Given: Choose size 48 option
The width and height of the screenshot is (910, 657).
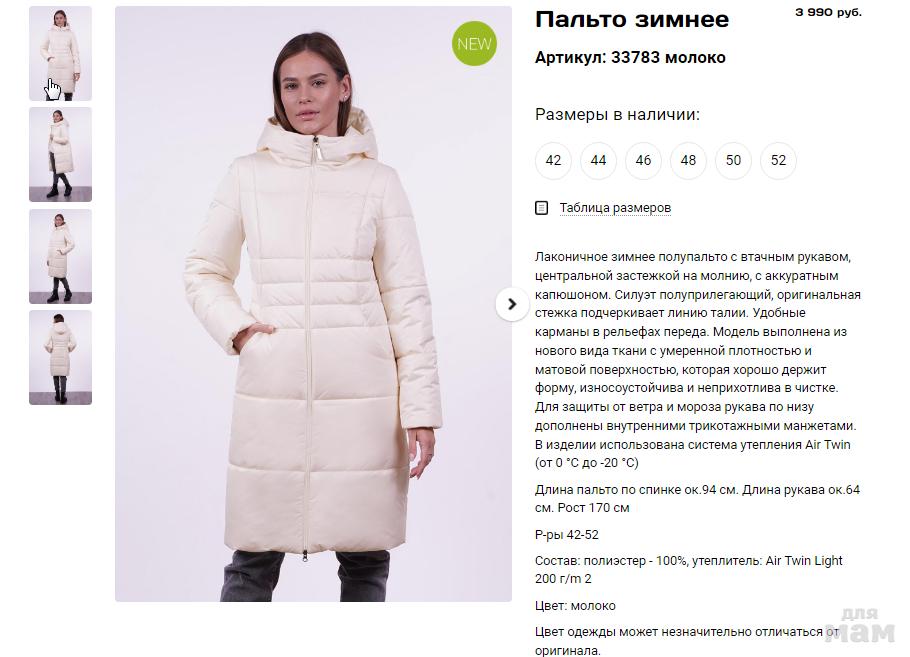Looking at the screenshot, I should [x=688, y=160].
